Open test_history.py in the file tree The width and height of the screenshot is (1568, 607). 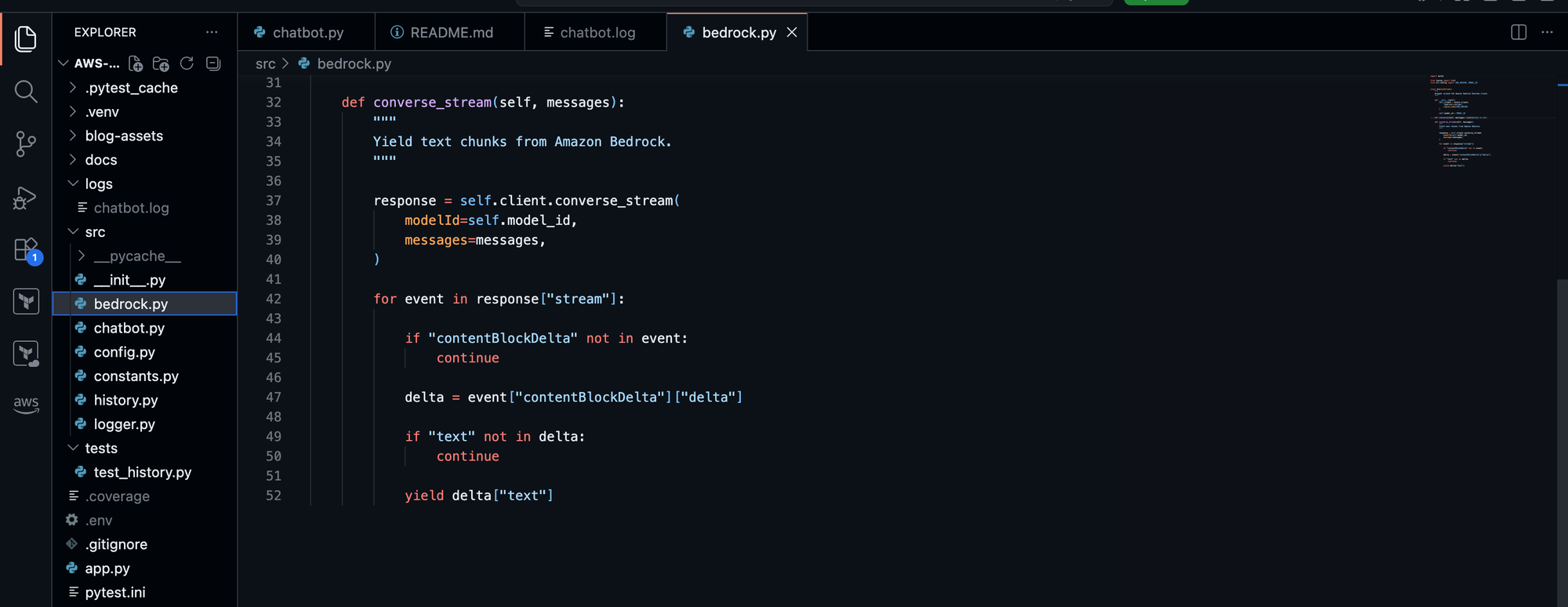pos(145,472)
